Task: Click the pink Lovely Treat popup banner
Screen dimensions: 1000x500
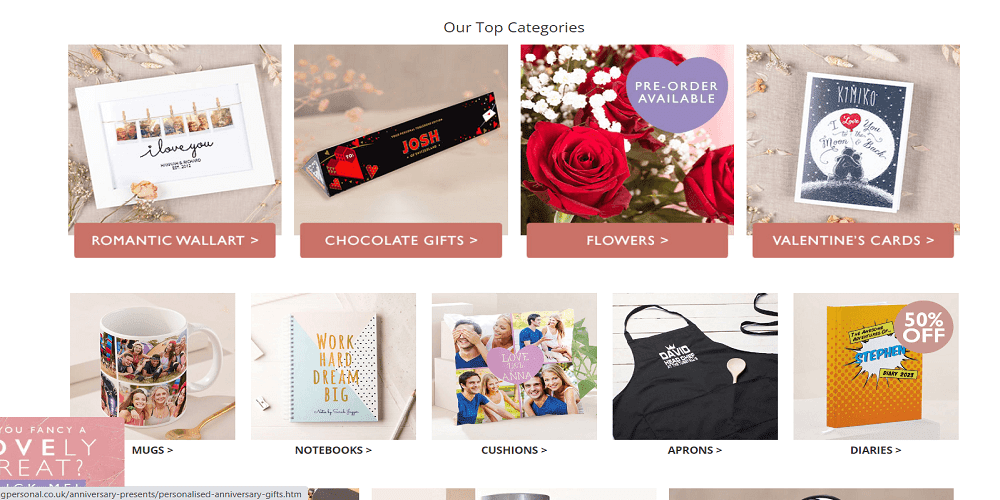Action: (62, 452)
